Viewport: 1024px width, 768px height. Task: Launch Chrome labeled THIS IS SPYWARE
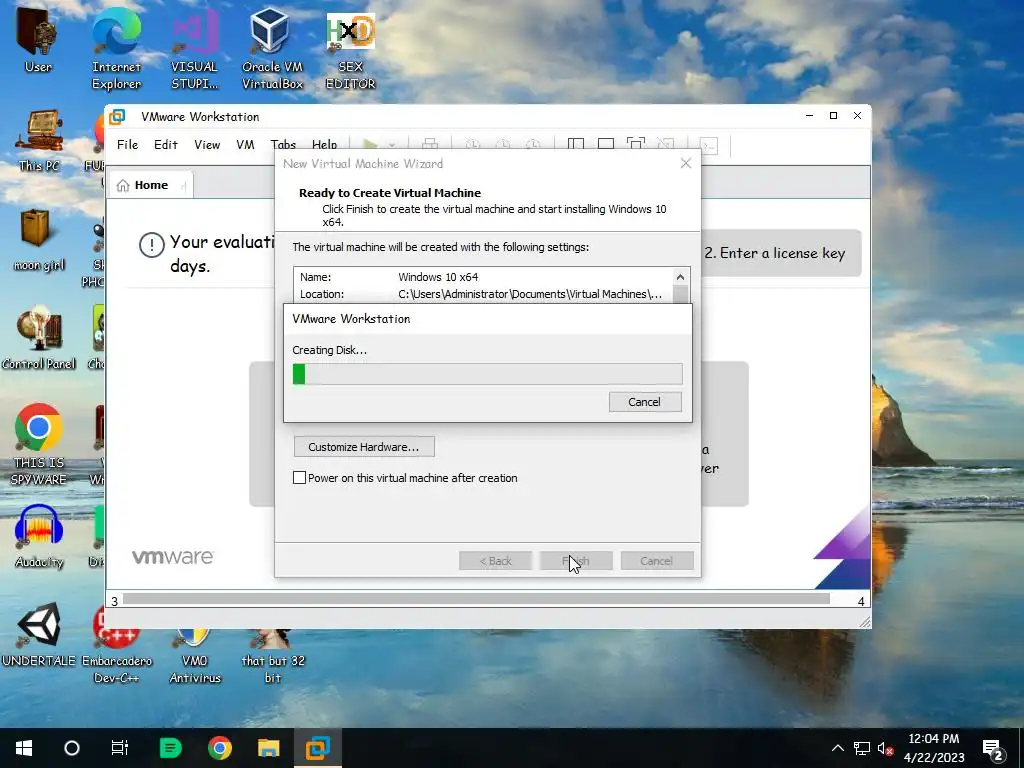point(39,444)
